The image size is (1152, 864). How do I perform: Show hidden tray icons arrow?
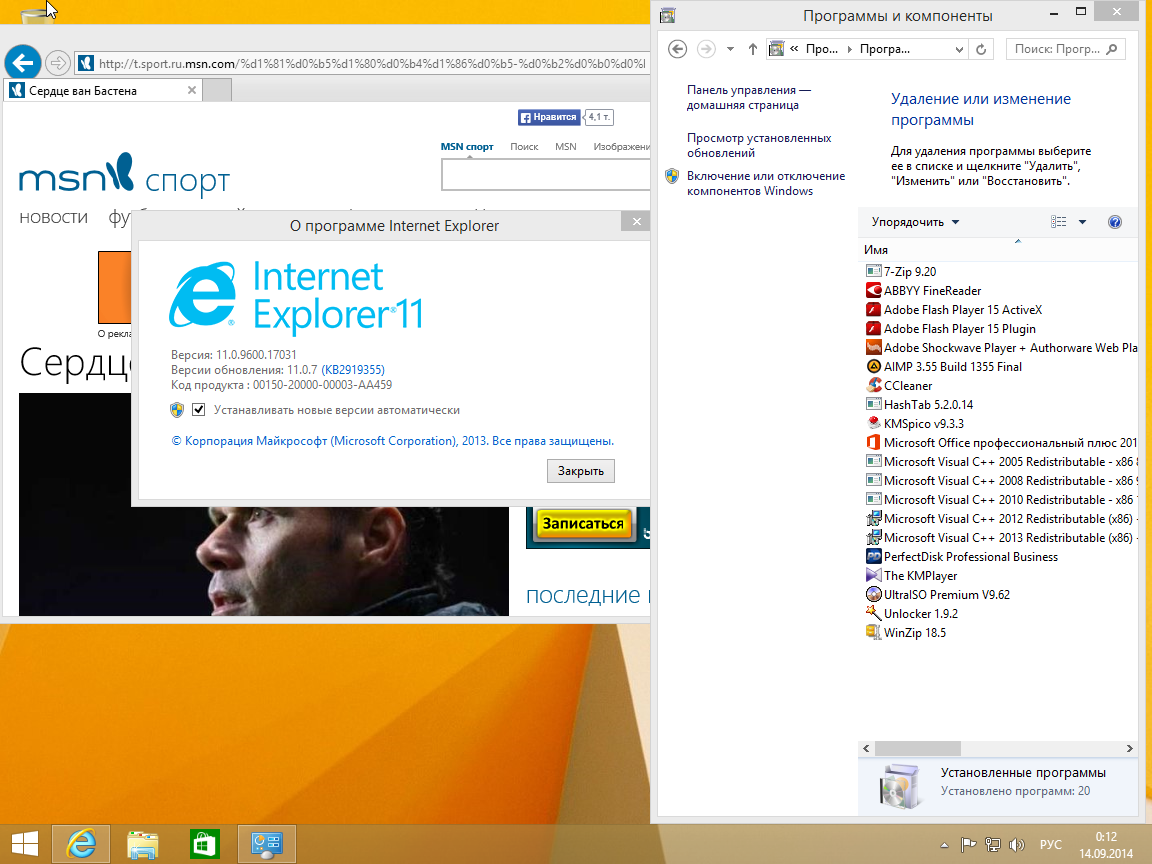coord(944,845)
